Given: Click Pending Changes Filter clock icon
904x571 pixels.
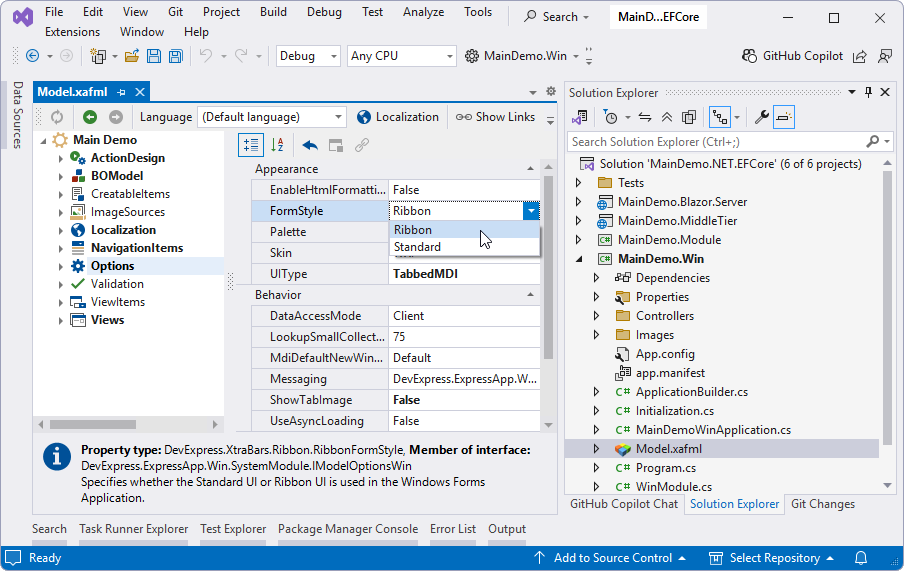Looking at the screenshot, I should click(610, 117).
